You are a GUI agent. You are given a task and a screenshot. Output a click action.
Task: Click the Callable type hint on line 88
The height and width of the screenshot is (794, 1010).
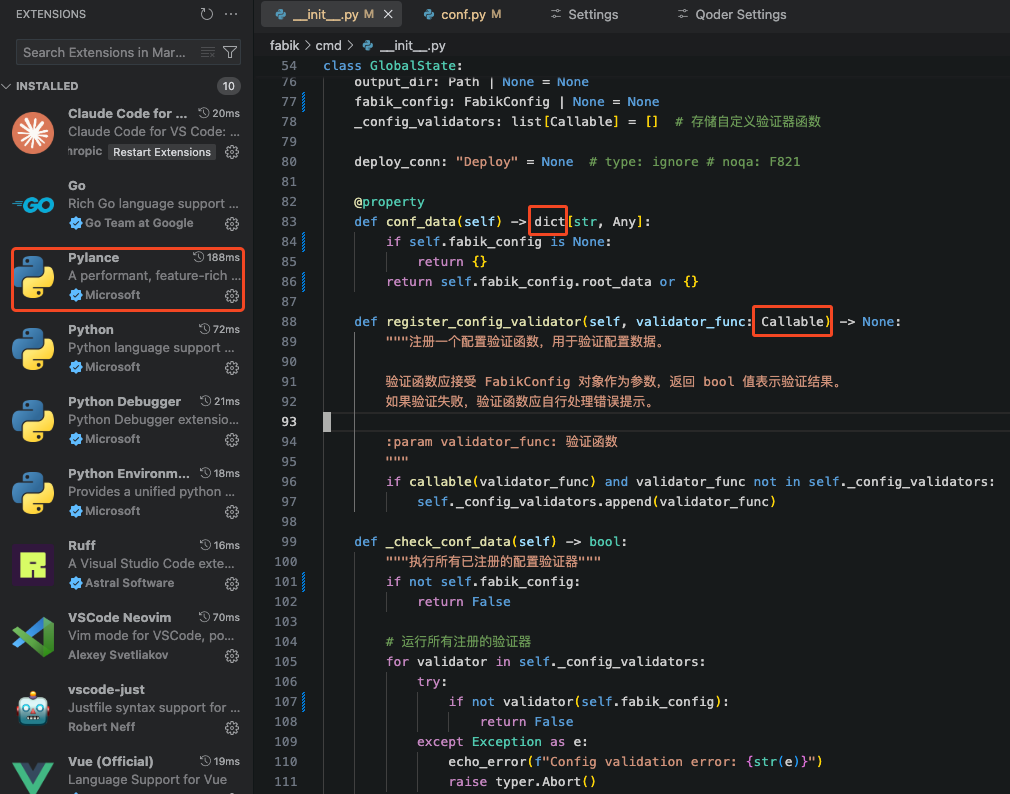point(792,321)
